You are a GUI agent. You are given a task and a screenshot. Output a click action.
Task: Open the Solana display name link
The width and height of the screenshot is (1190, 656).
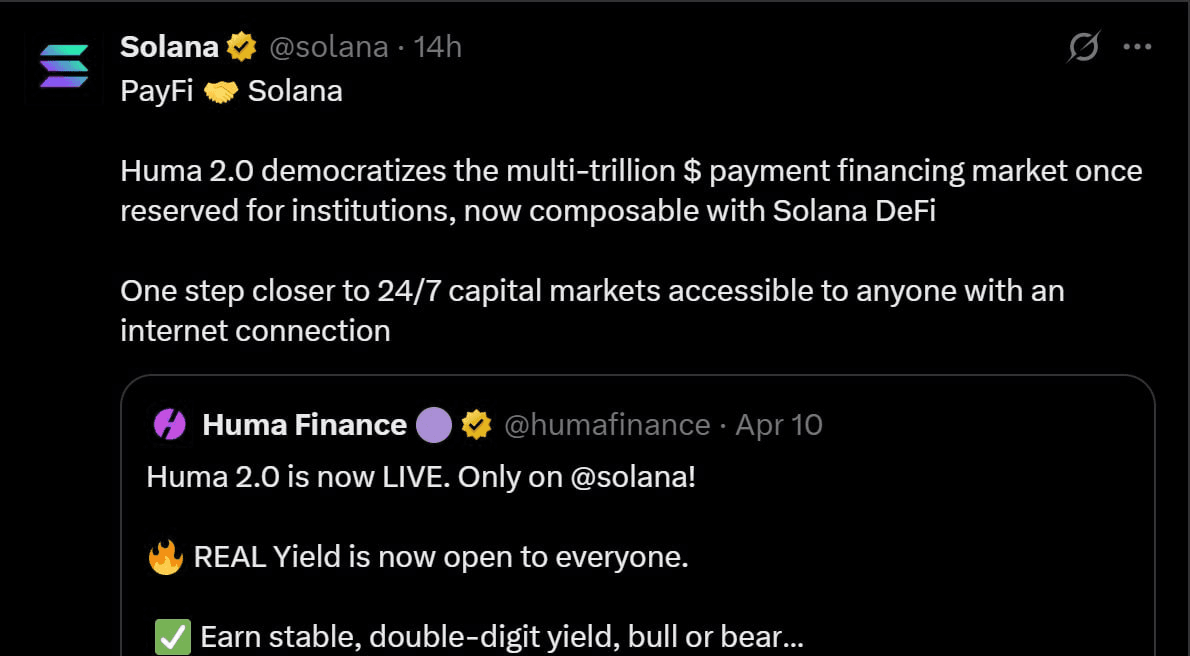click(169, 47)
